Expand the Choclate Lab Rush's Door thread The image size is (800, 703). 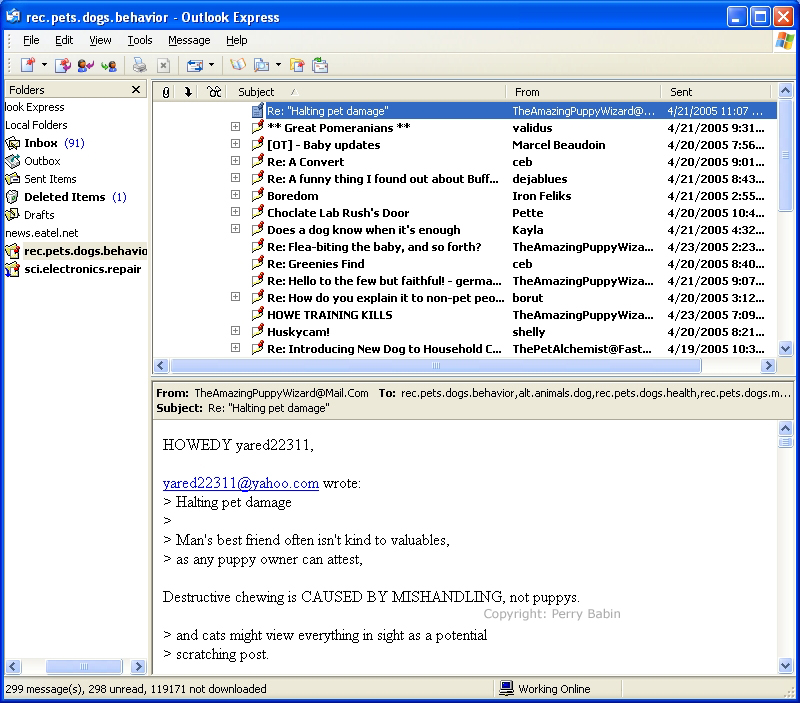click(235, 212)
